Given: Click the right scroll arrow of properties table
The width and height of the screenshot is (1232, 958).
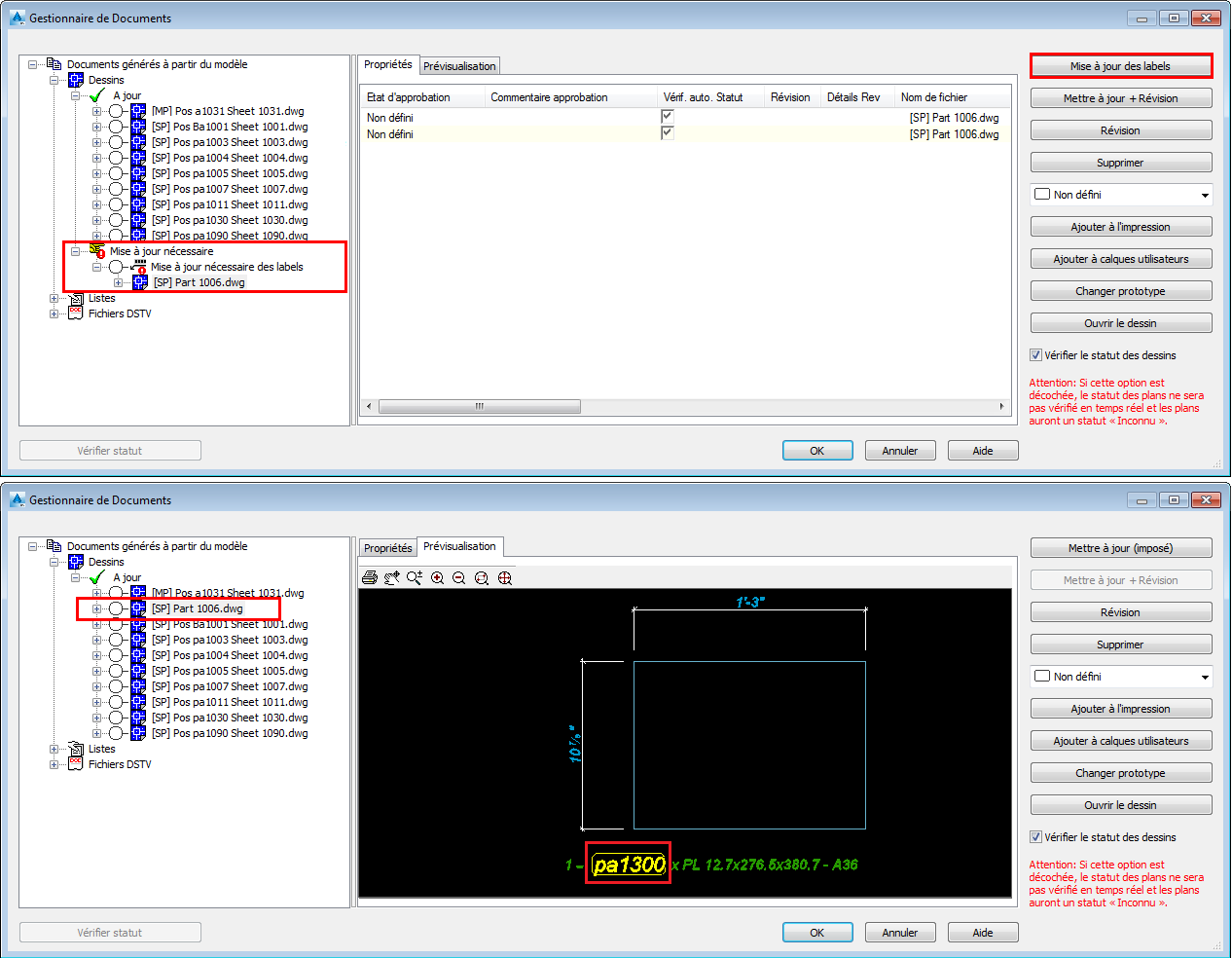Looking at the screenshot, I should pos(1001,407).
